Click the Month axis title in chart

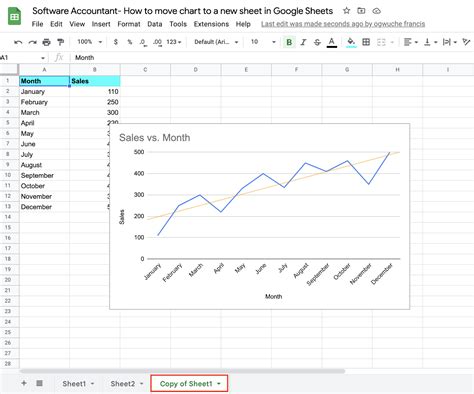coord(273,296)
